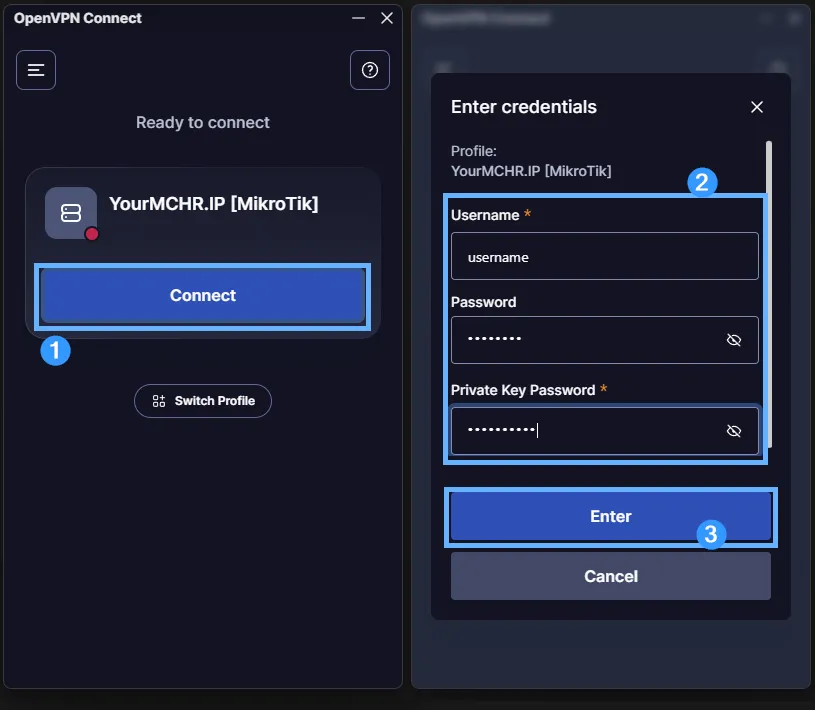Image resolution: width=815 pixels, height=710 pixels.
Task: Open the help question mark icon
Action: [x=370, y=70]
